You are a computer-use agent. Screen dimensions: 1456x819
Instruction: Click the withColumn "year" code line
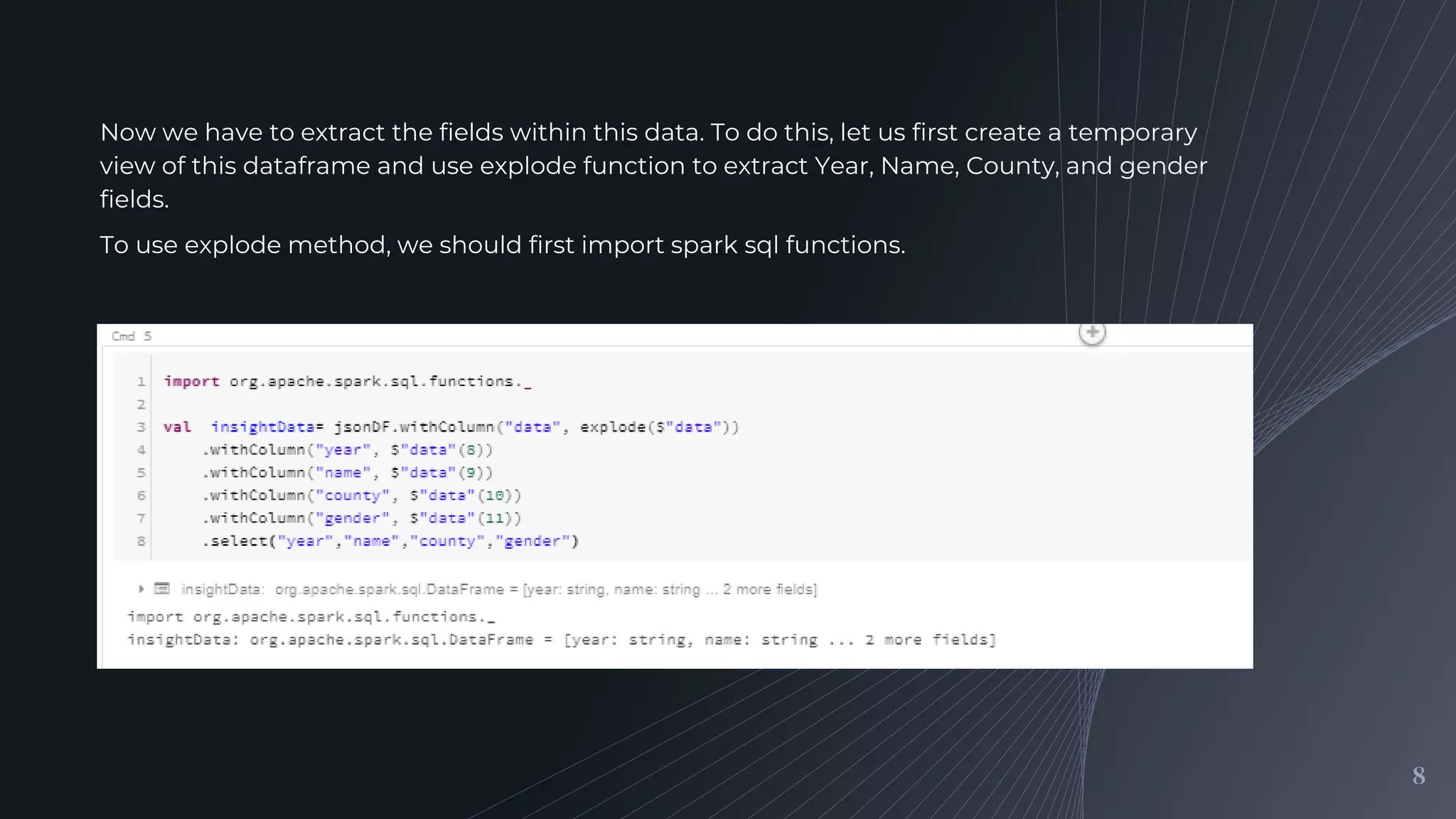tap(348, 450)
